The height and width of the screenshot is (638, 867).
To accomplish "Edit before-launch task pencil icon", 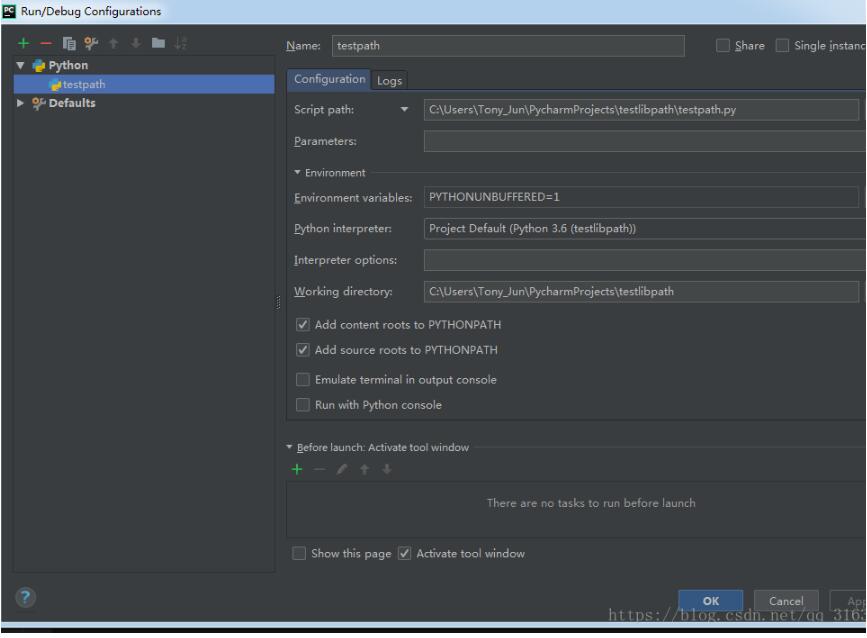I will (x=342, y=469).
